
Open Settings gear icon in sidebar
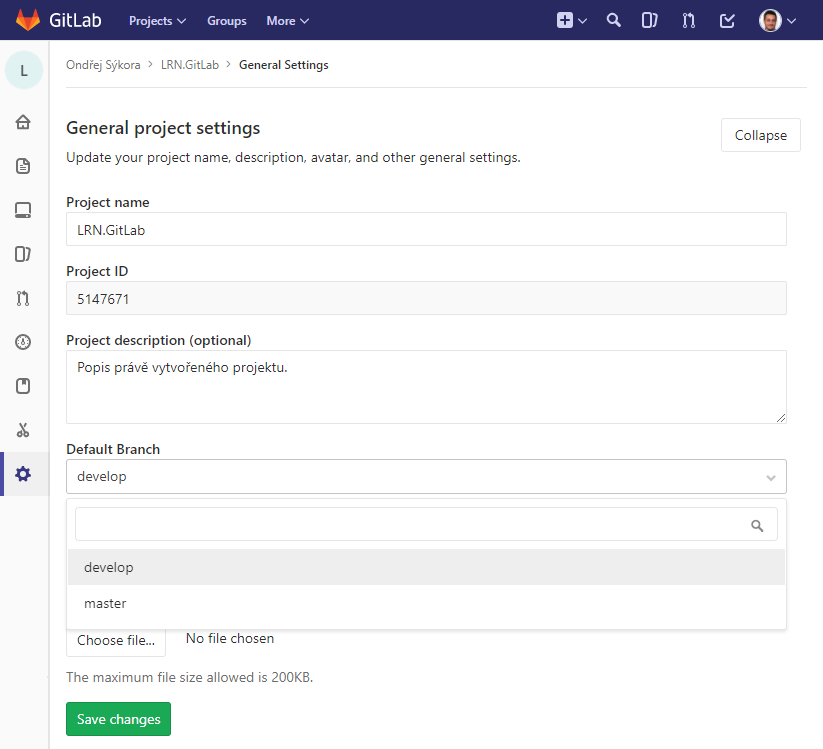click(23, 474)
